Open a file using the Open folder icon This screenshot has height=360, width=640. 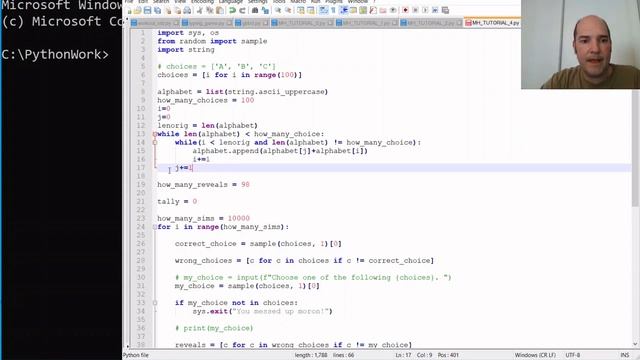[x=138, y=10]
